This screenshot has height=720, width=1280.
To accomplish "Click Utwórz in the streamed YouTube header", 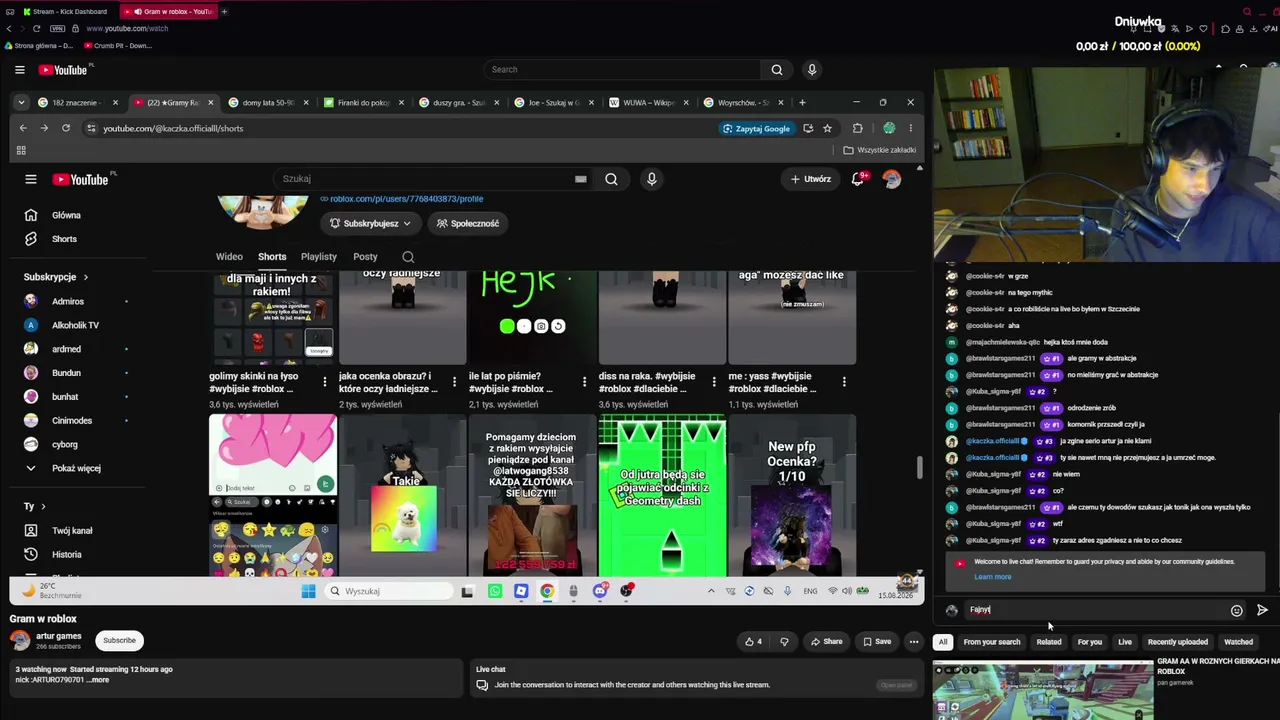I will [x=811, y=179].
